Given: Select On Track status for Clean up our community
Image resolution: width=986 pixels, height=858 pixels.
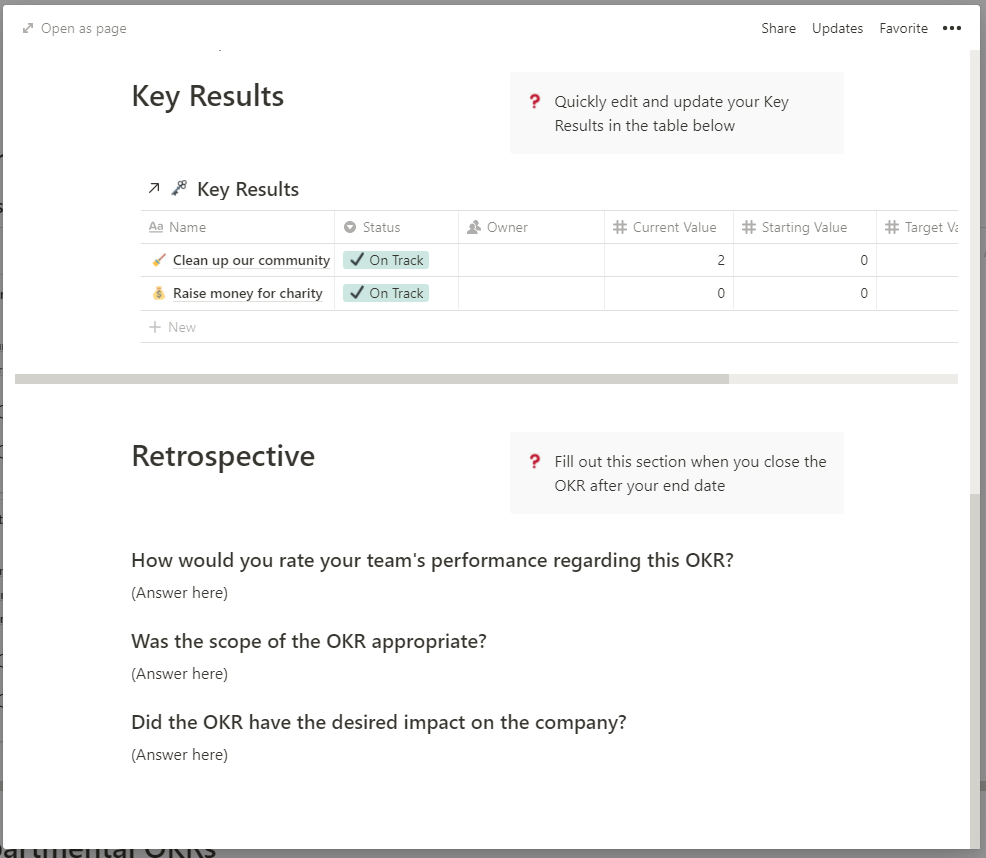Looking at the screenshot, I should (x=386, y=260).
